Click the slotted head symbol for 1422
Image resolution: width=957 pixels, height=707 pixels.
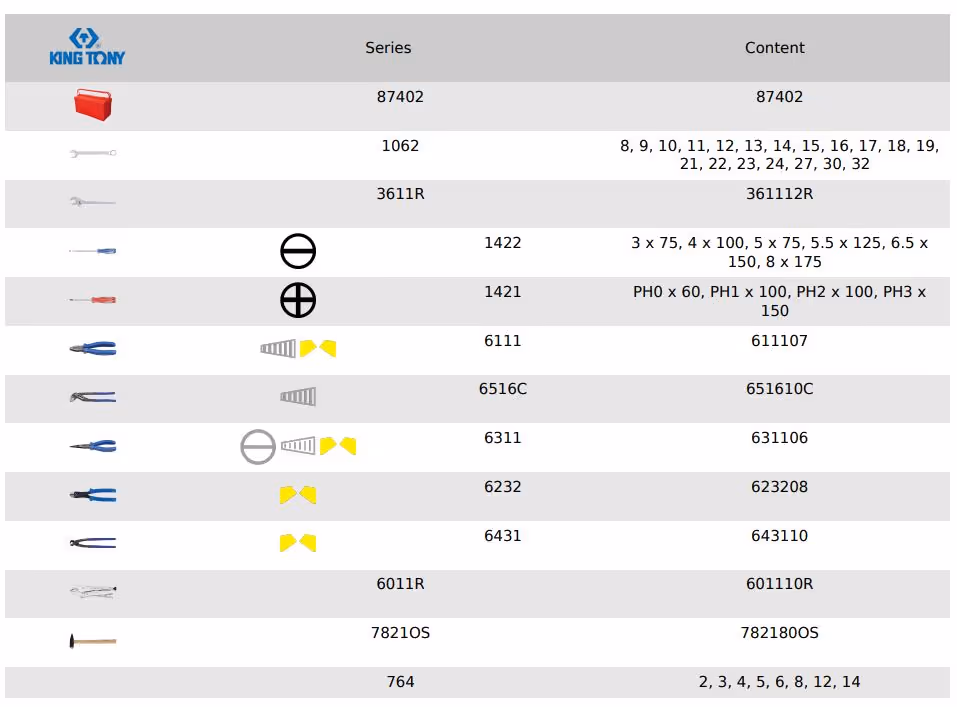pyautogui.click(x=298, y=252)
